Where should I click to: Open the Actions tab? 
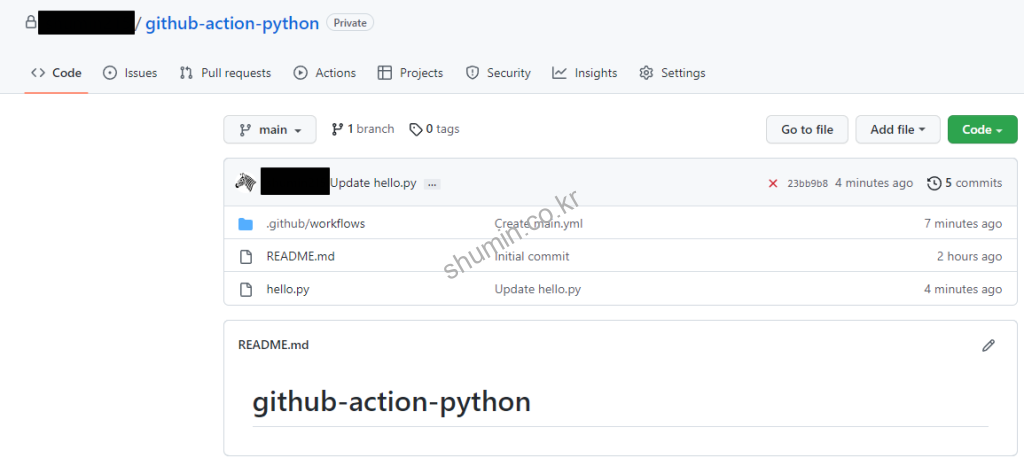point(325,73)
